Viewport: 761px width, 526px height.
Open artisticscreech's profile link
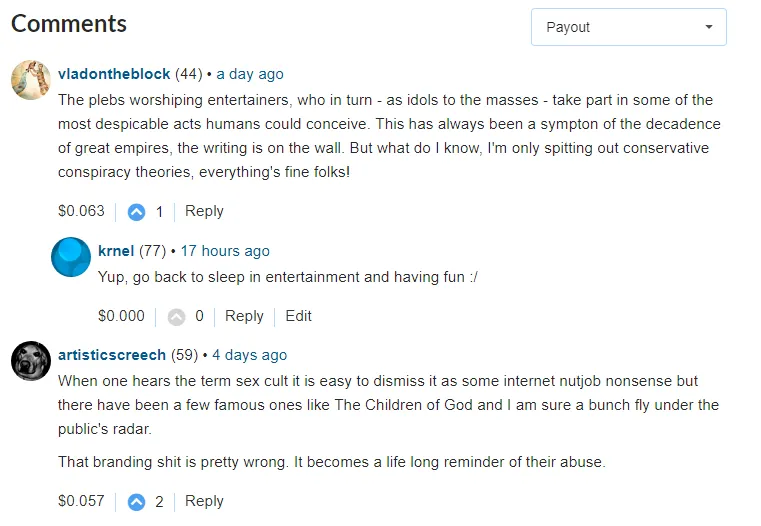pos(112,355)
